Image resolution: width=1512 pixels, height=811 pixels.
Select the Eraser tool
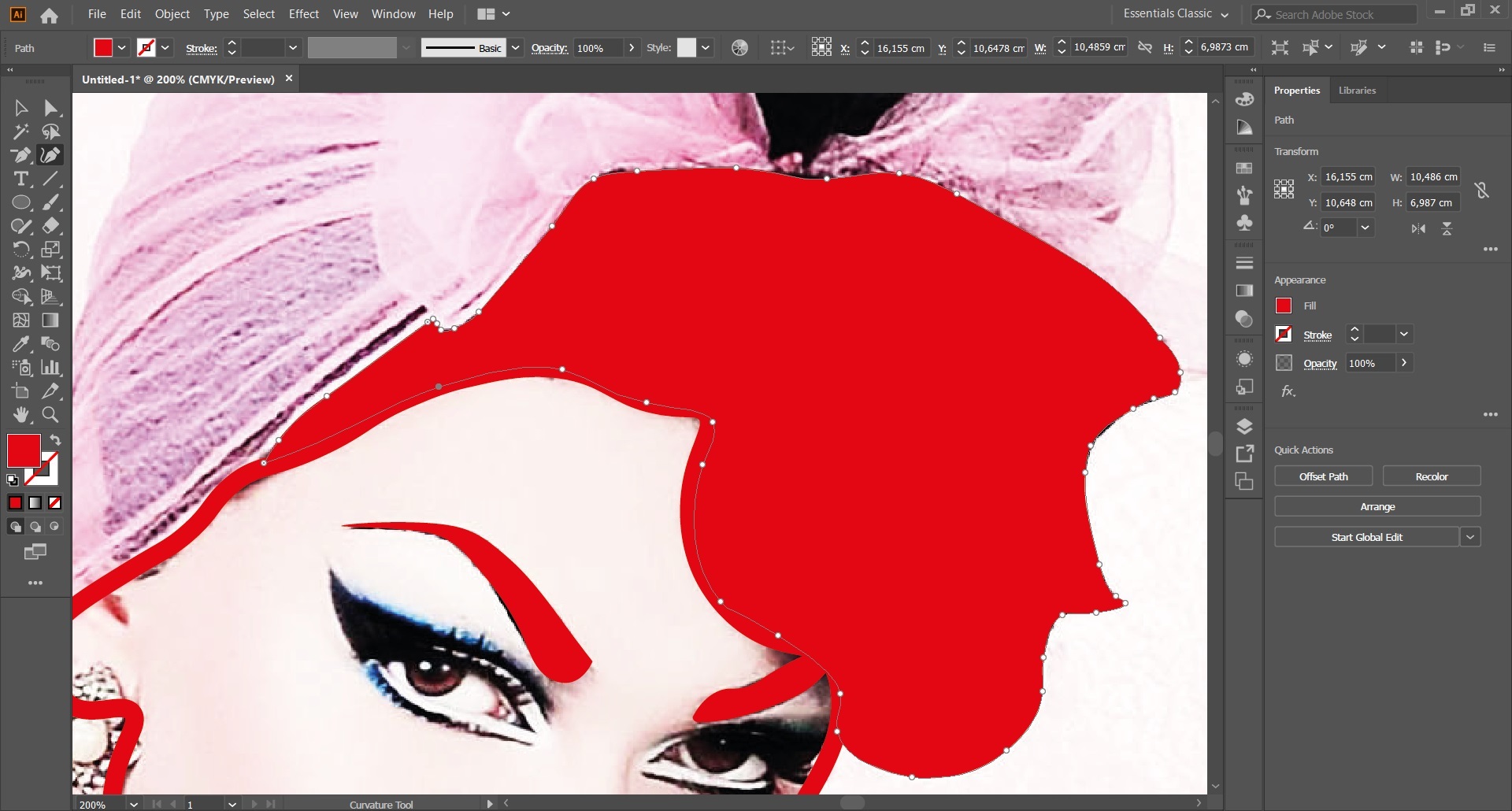coord(51,226)
